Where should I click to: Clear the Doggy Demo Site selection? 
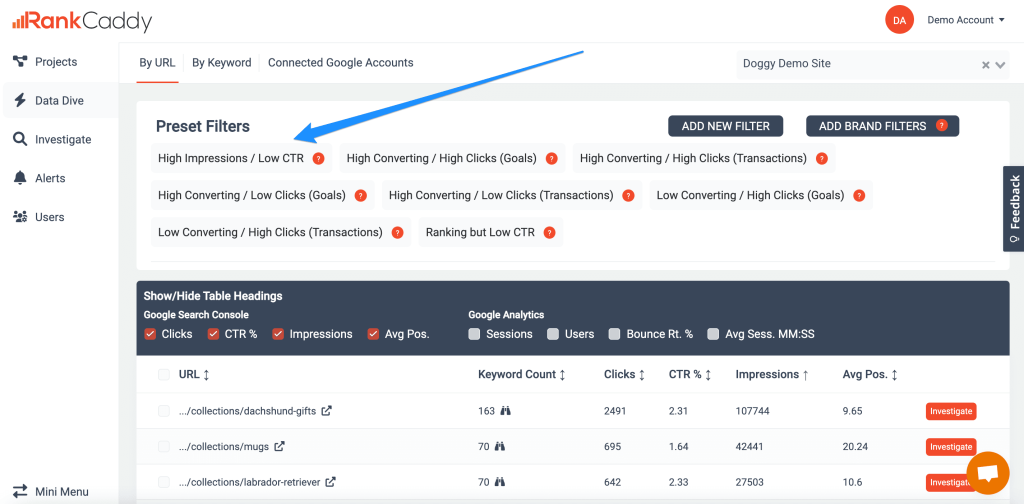985,65
